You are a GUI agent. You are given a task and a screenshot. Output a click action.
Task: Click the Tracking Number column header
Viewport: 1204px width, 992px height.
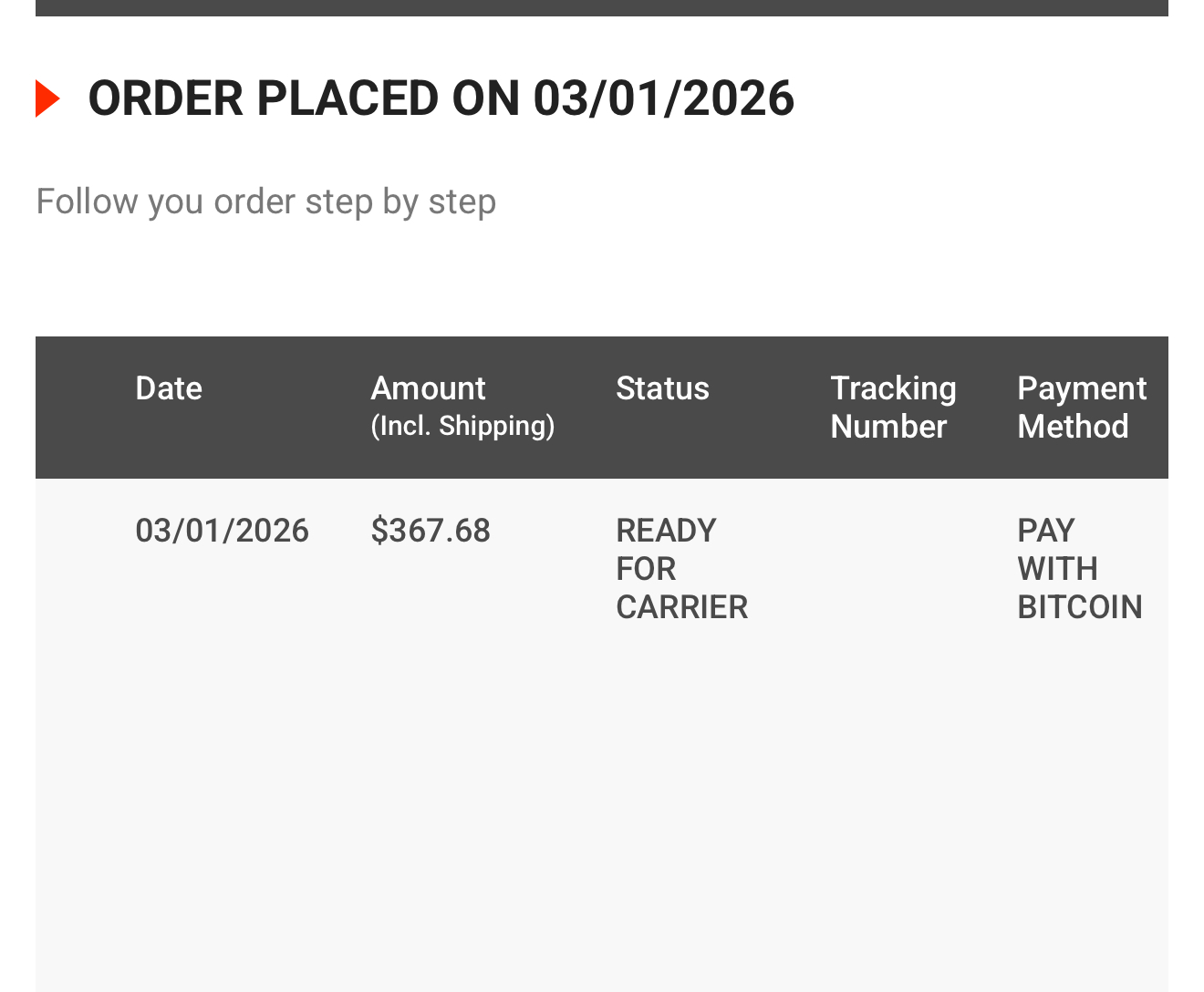(x=893, y=407)
